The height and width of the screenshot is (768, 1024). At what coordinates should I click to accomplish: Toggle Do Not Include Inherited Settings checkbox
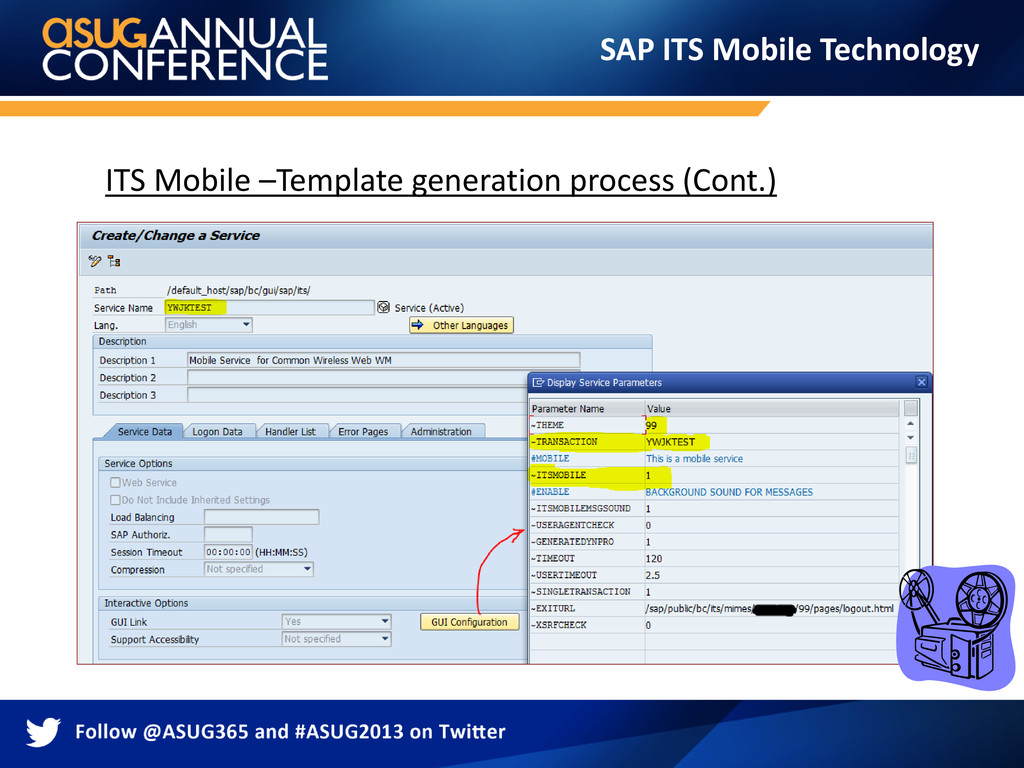click(x=115, y=500)
